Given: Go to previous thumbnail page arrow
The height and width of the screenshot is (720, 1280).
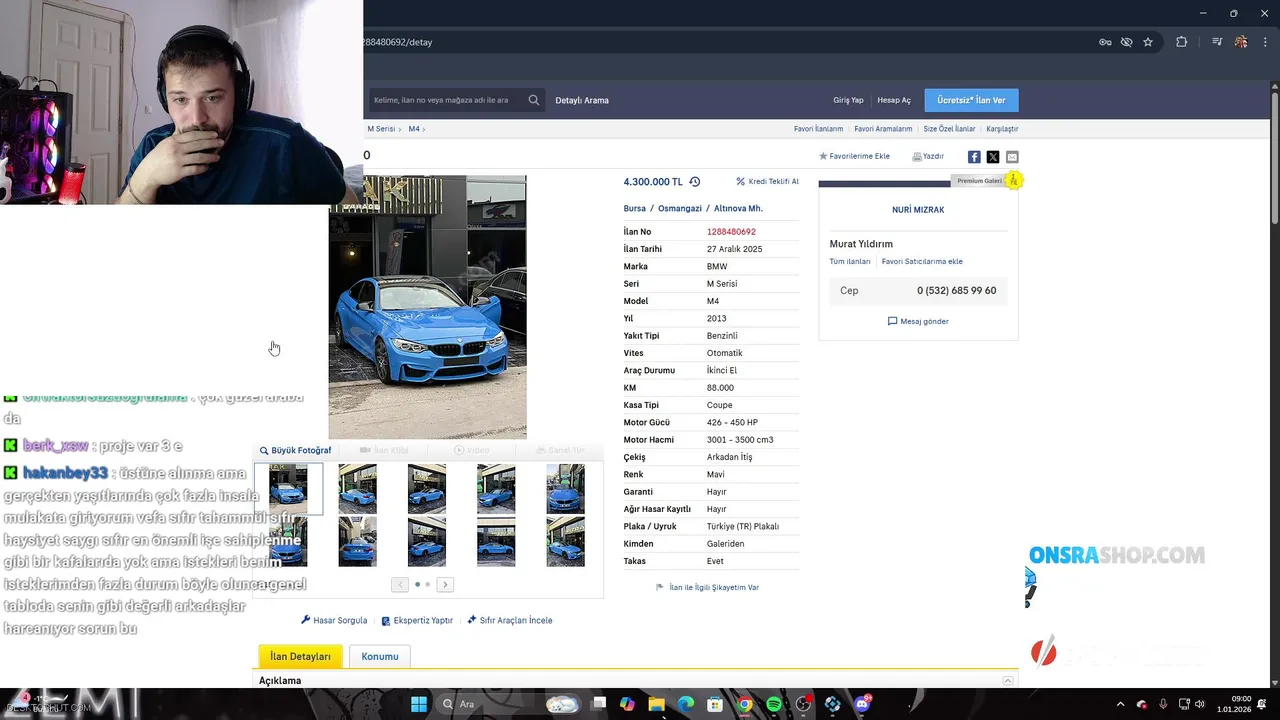Looking at the screenshot, I should coord(400,585).
